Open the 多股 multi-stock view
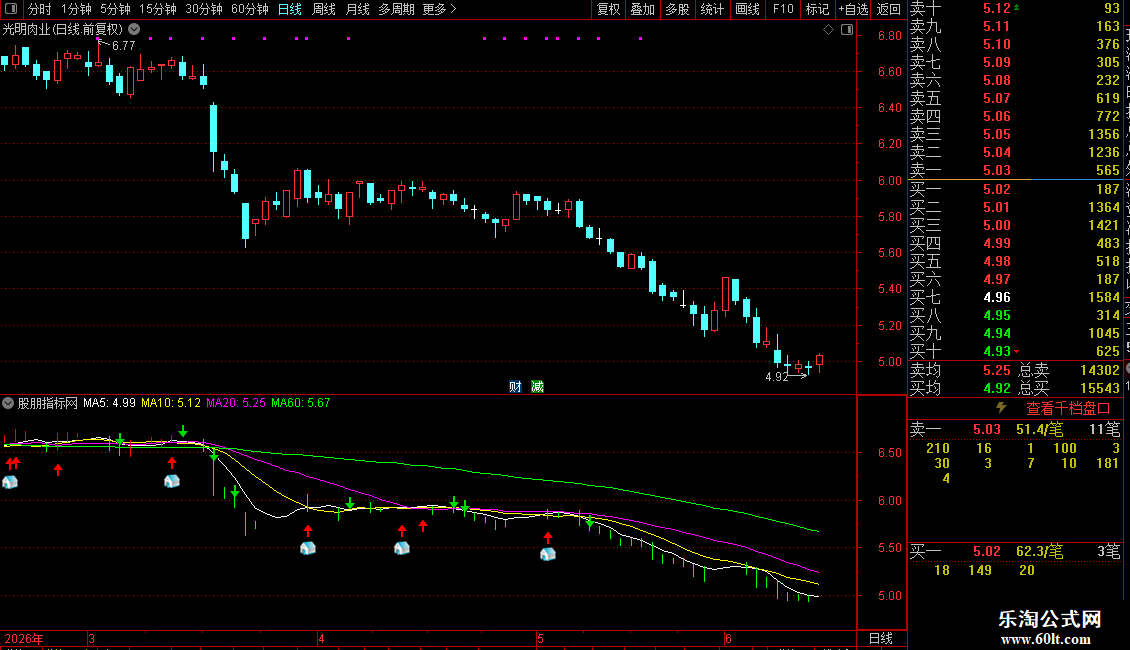The image size is (1130, 650). click(x=677, y=9)
